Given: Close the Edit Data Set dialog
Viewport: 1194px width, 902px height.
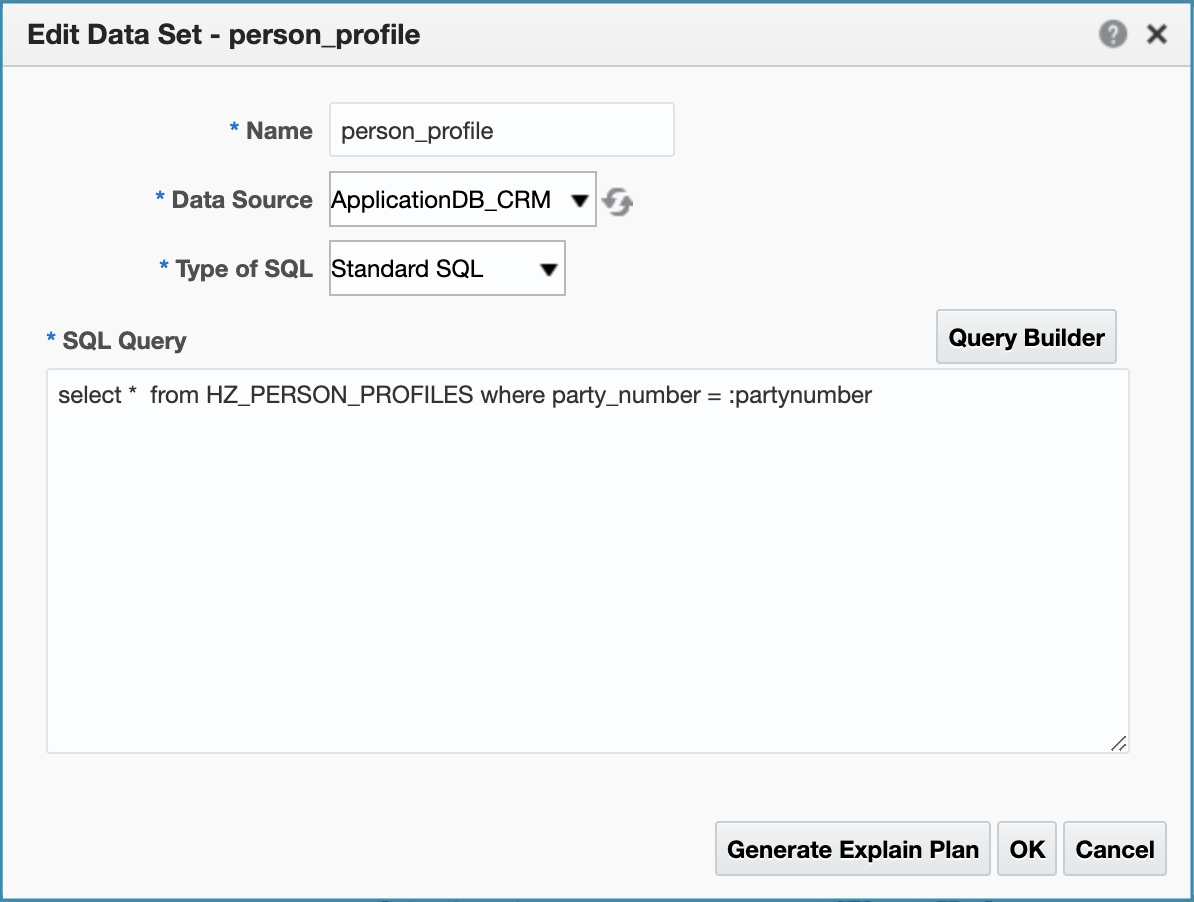Looking at the screenshot, I should [1157, 35].
